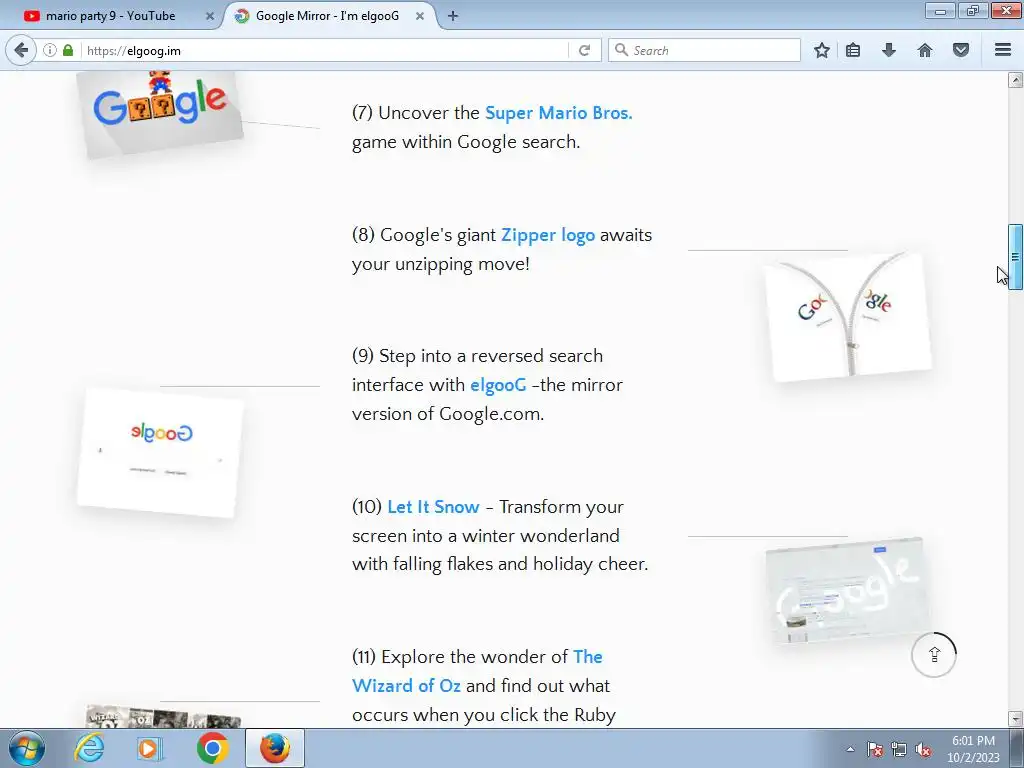Show site information icon in address bar

click(50, 50)
